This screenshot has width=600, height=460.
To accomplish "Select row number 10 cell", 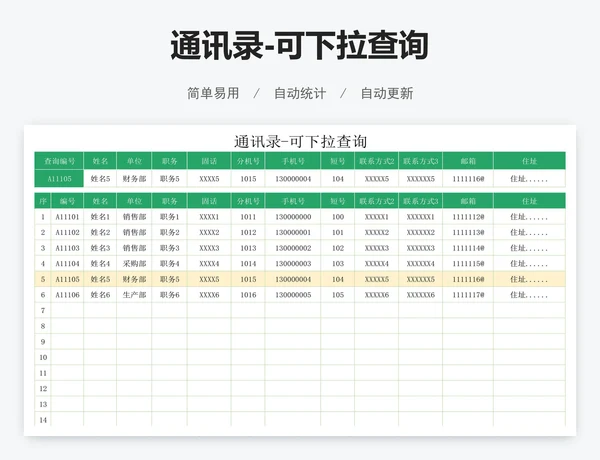I will (43, 357).
